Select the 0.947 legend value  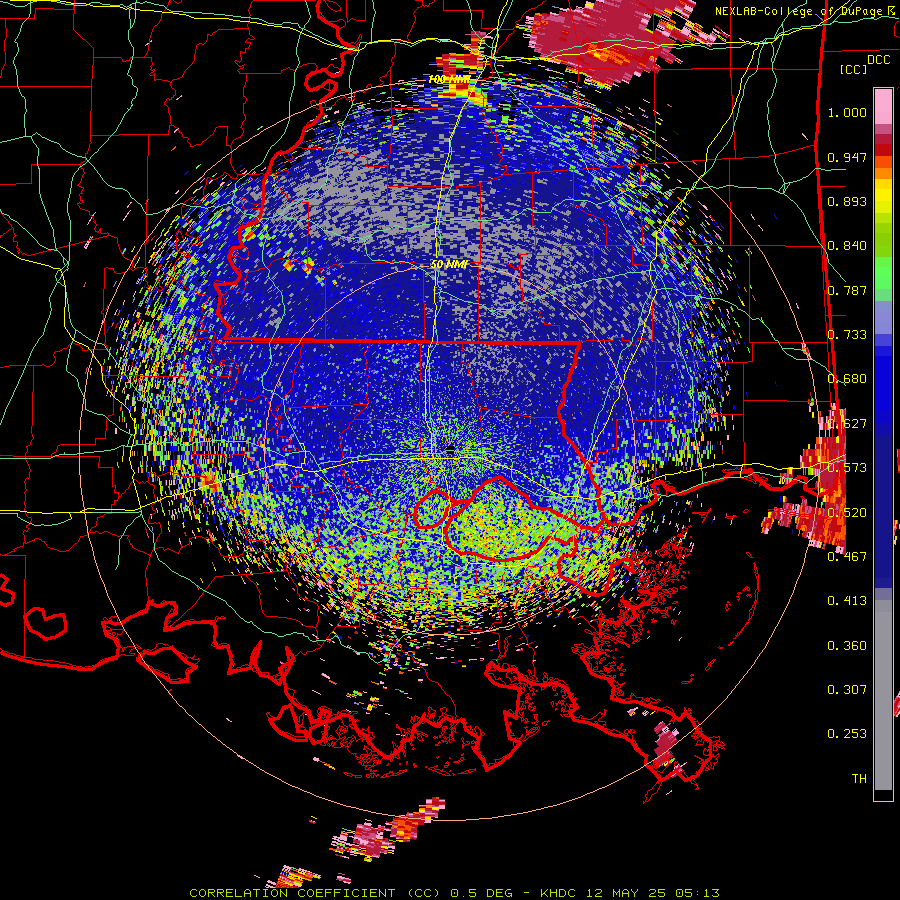[x=847, y=157]
